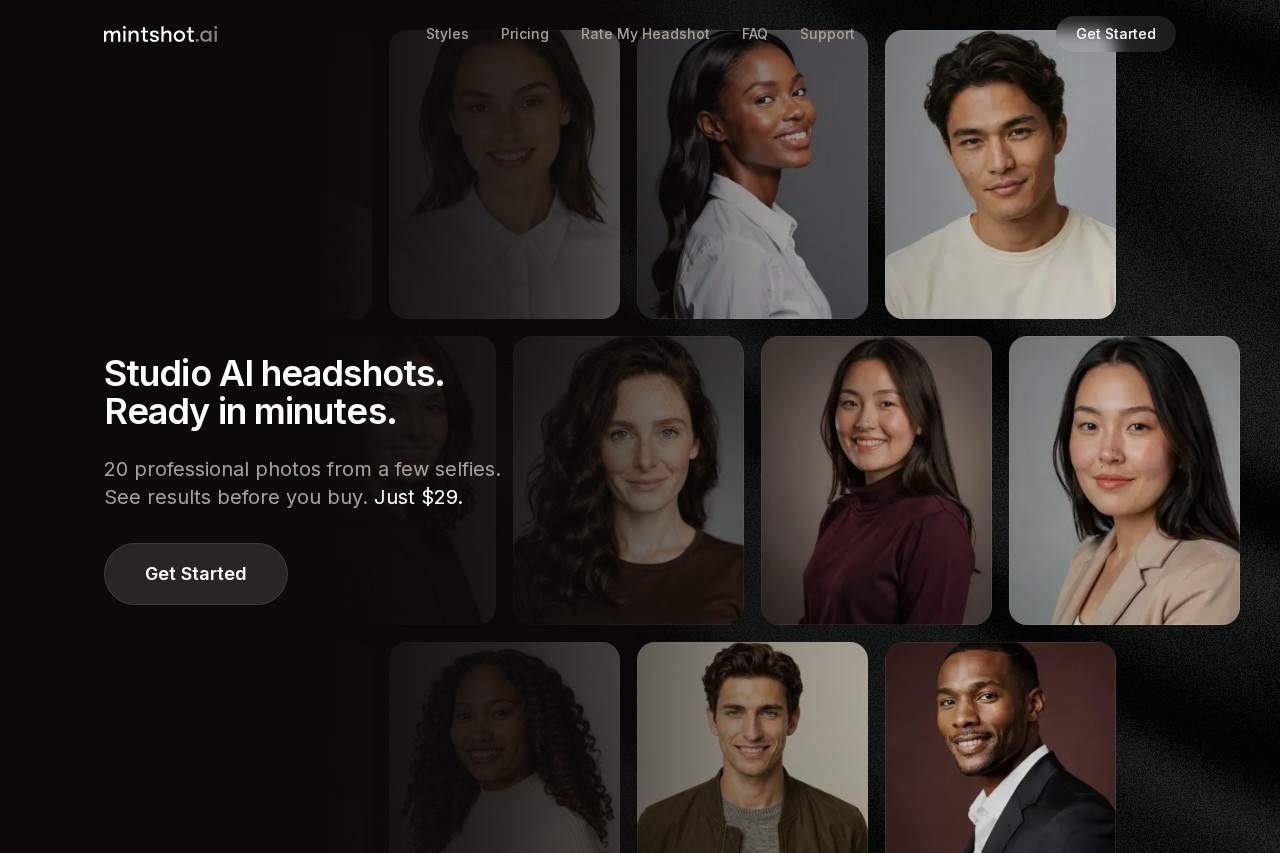Select headshot of curly-haired woman with freckles

coord(628,480)
